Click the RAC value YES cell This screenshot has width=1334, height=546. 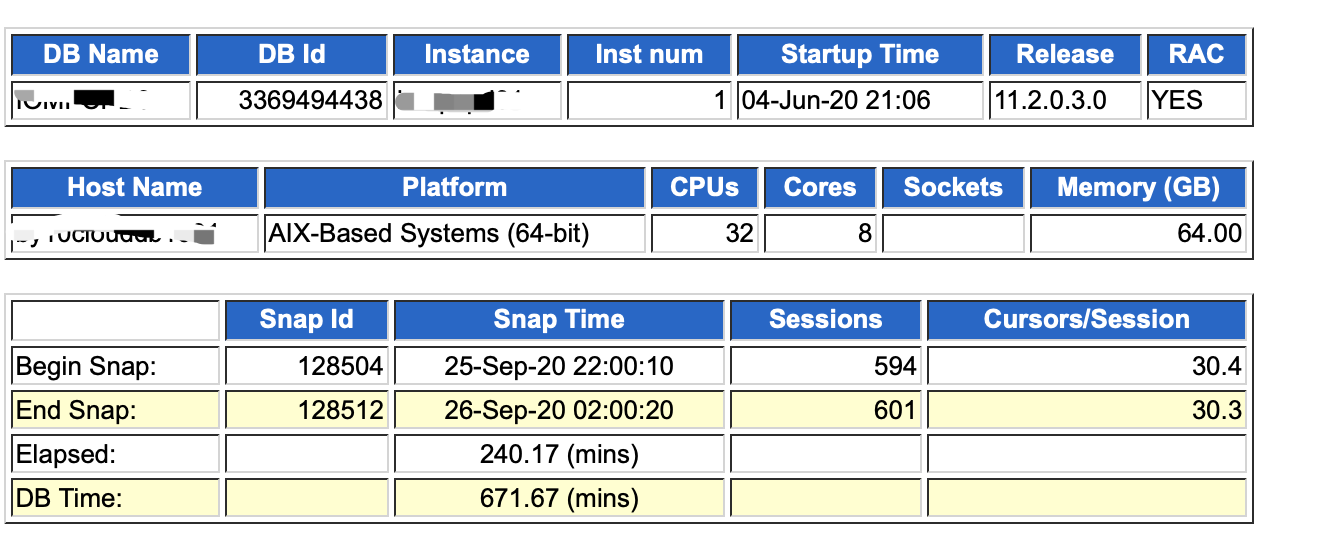(1176, 101)
